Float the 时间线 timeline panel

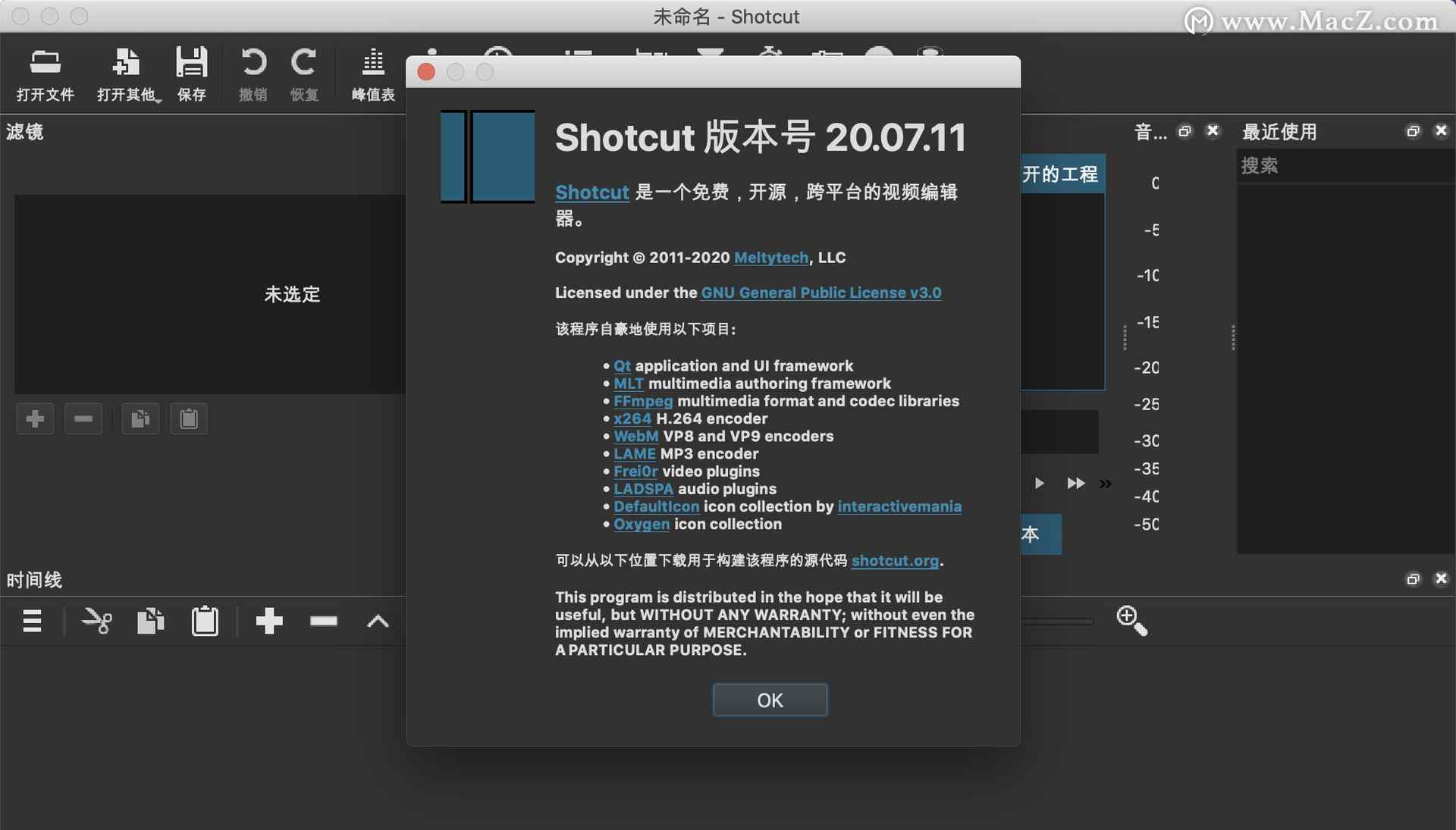(1413, 579)
